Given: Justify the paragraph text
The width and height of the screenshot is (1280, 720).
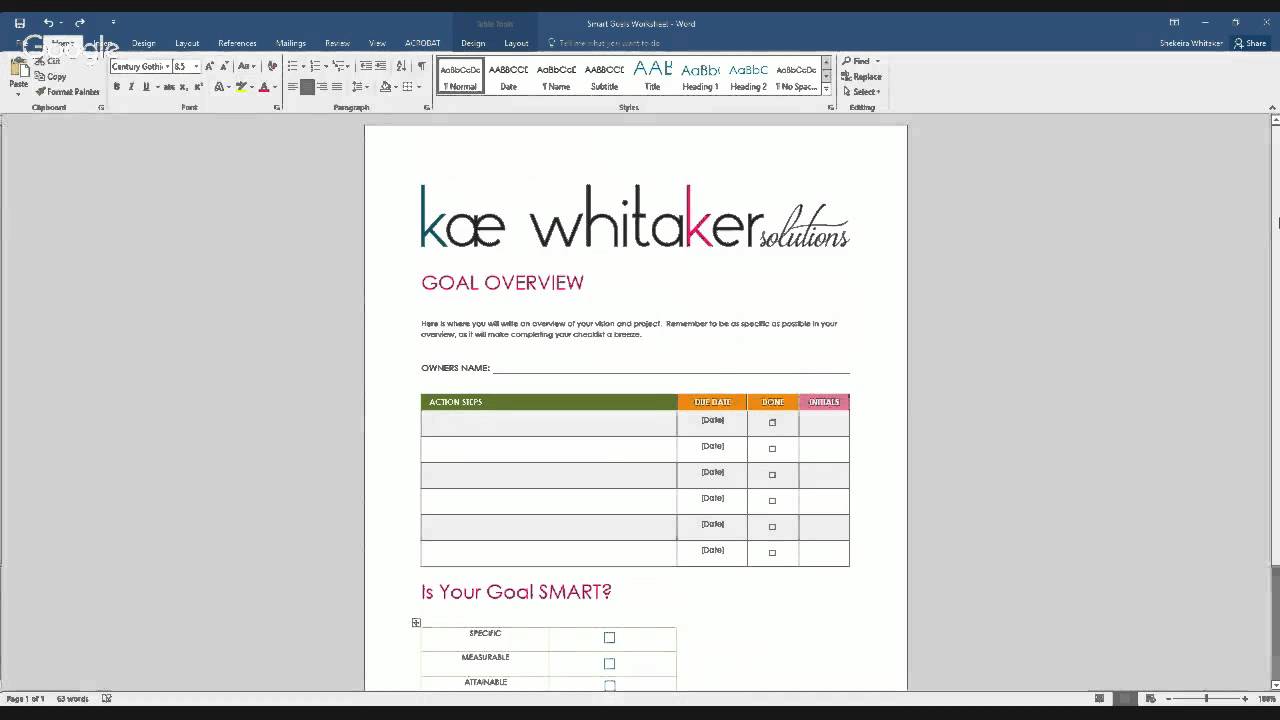Looking at the screenshot, I should pyautogui.click(x=337, y=87).
